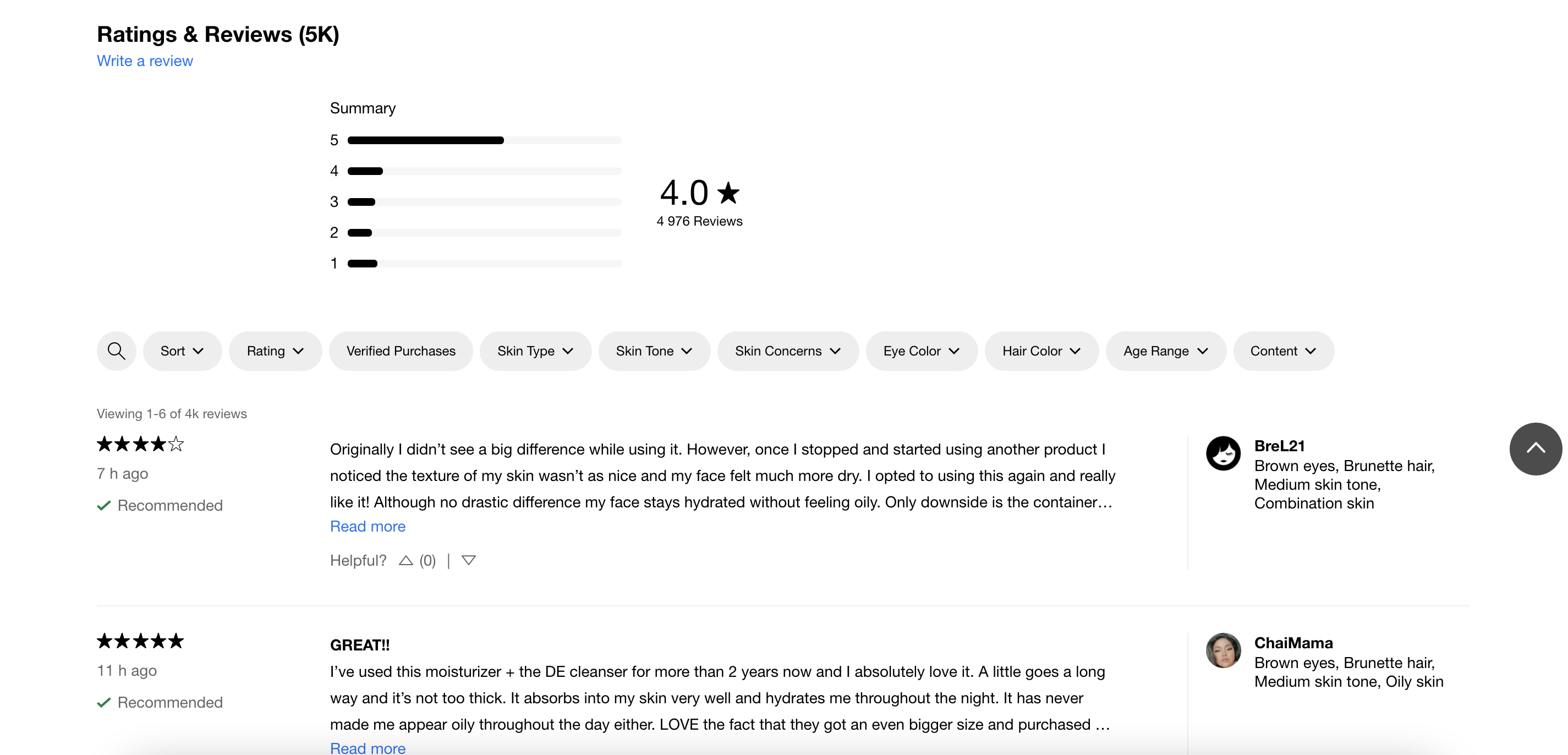Toggle the Eye Color filter menu
This screenshot has width=1568, height=755.
pos(921,350)
